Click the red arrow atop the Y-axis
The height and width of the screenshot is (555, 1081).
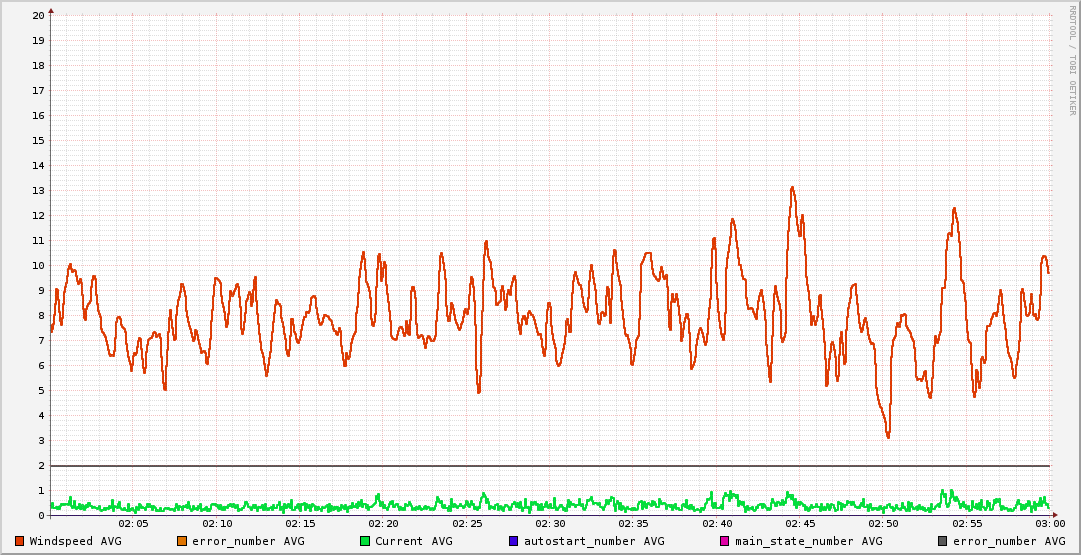click(x=51, y=9)
